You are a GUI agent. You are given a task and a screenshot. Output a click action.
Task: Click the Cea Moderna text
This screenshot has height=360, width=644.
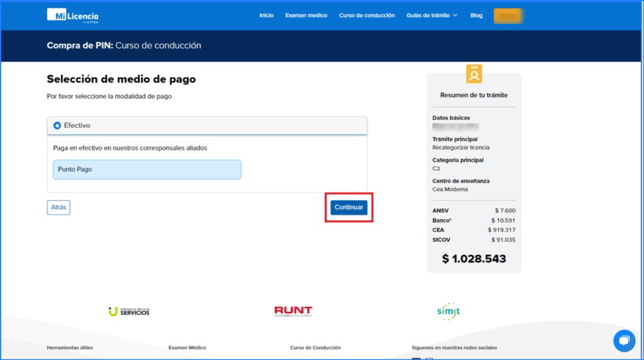tap(450, 189)
